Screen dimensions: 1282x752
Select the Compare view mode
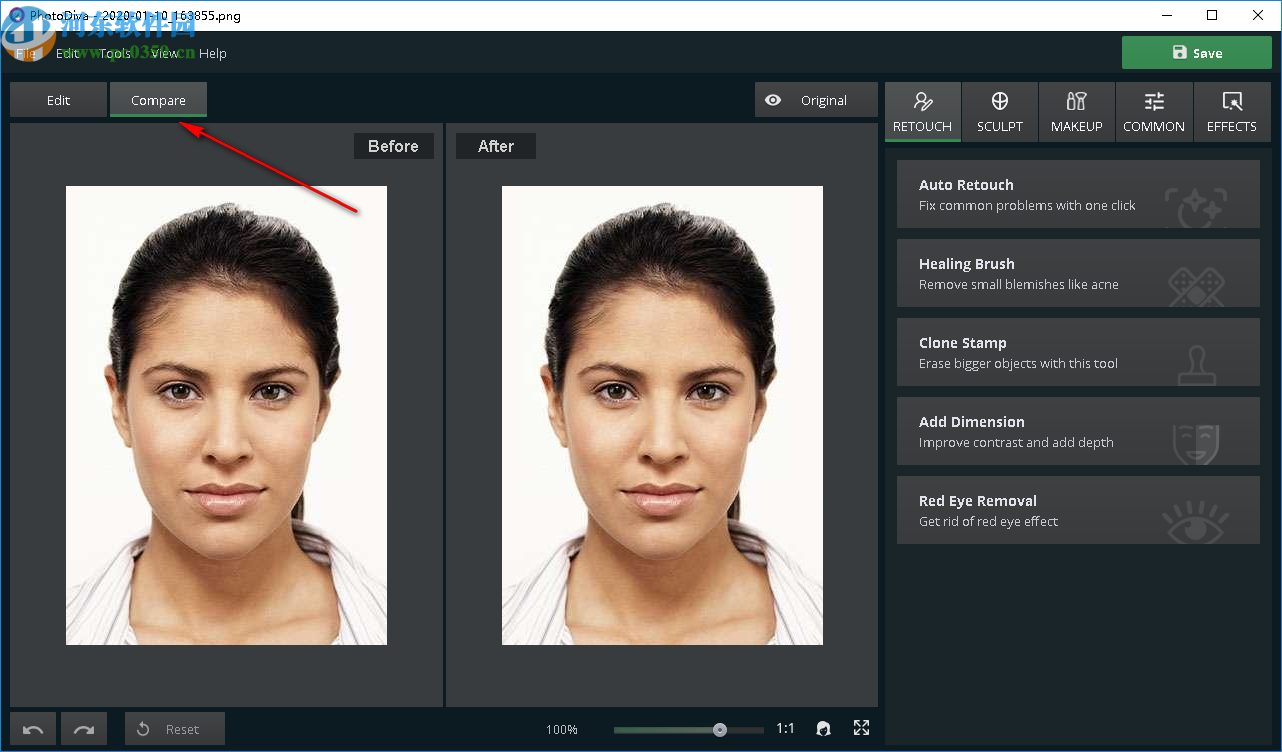(158, 100)
